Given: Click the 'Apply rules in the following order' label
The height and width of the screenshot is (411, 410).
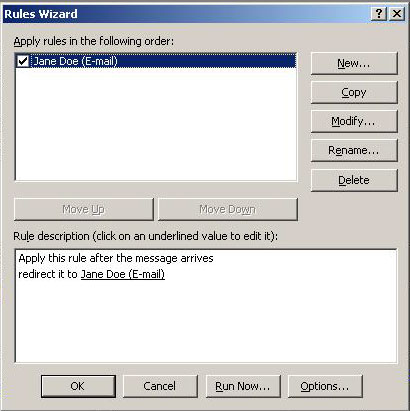Looking at the screenshot, I should [94, 41].
